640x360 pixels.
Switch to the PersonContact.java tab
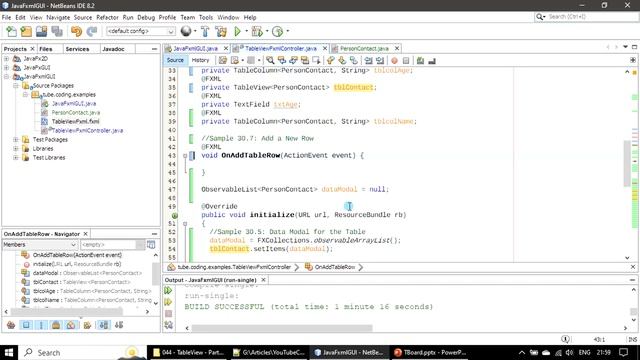pyautogui.click(x=364, y=48)
